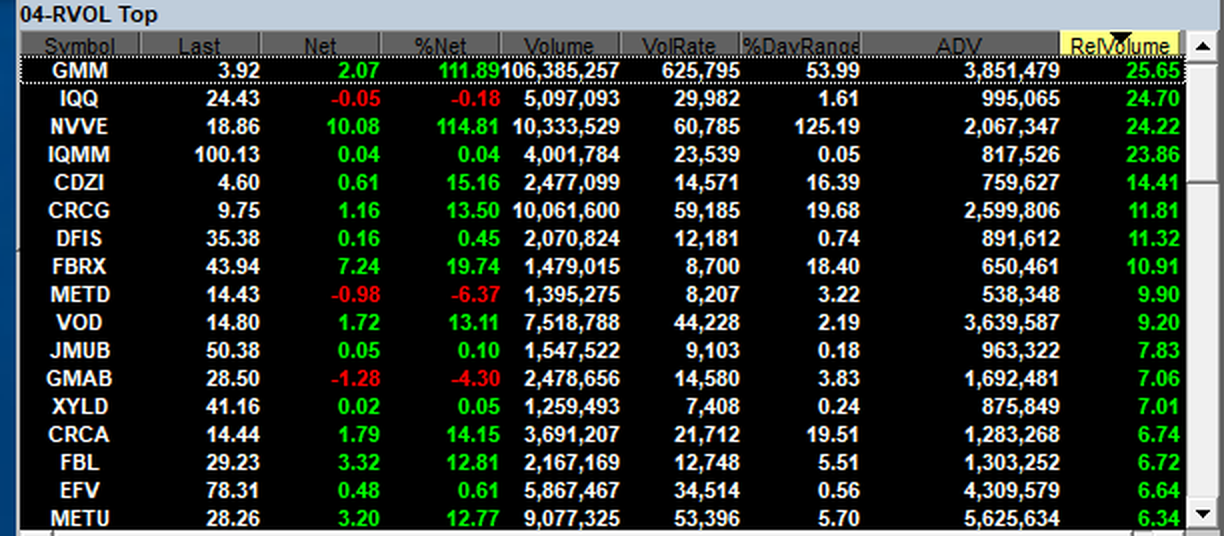Select the IQMM symbol
Screen dimensions: 1224x536
click(x=80, y=155)
